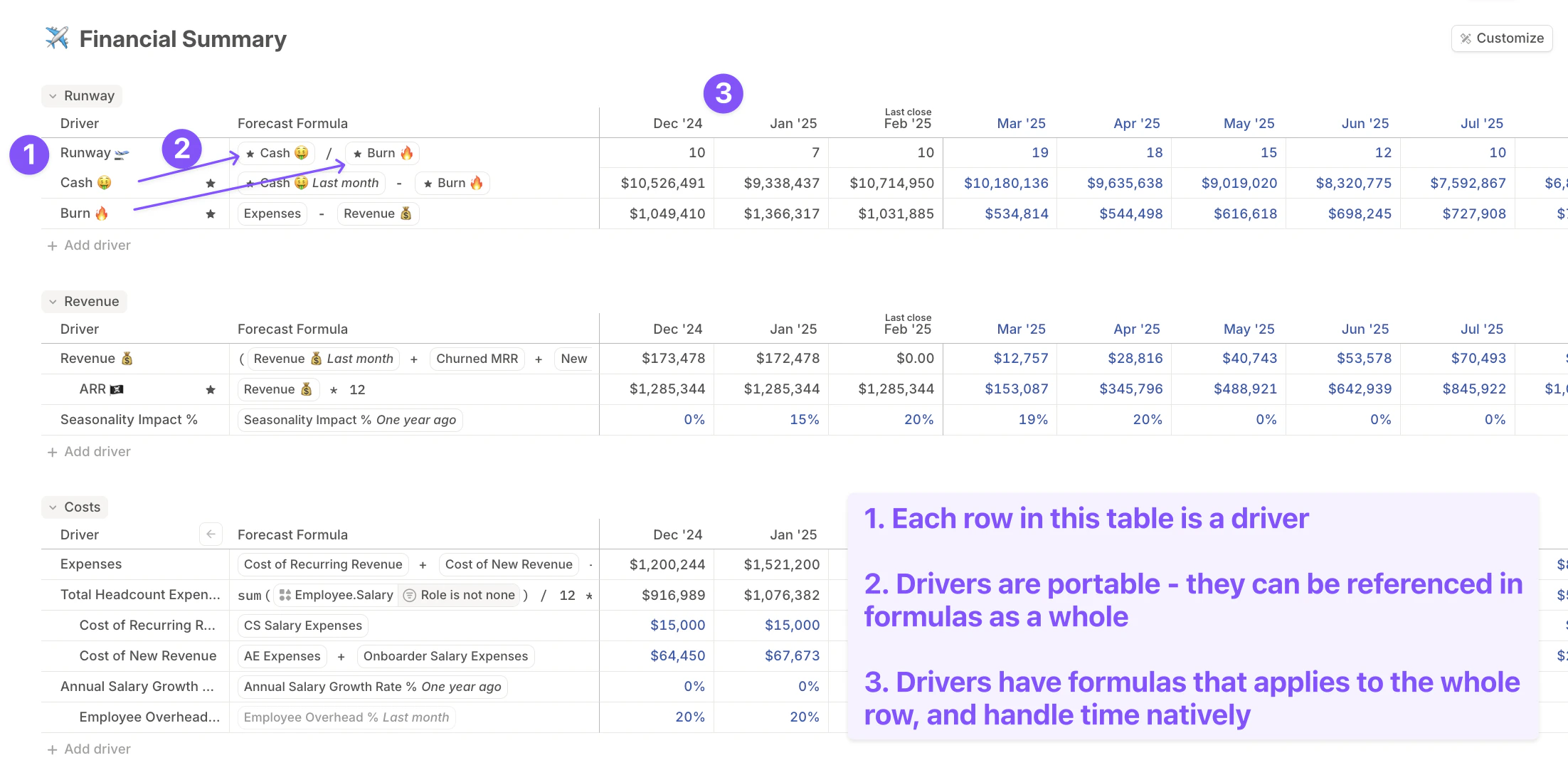Click the wand icon inside the Customize button
Screen dimensions: 1568x770
coord(1466,38)
